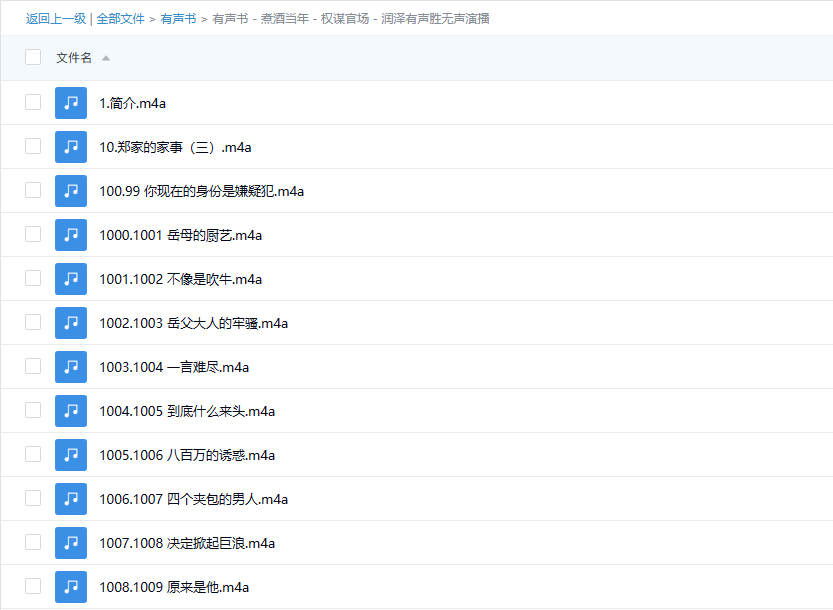Check the box for 岳父大人的牢骚.m4a
833x610 pixels.
coord(33,322)
